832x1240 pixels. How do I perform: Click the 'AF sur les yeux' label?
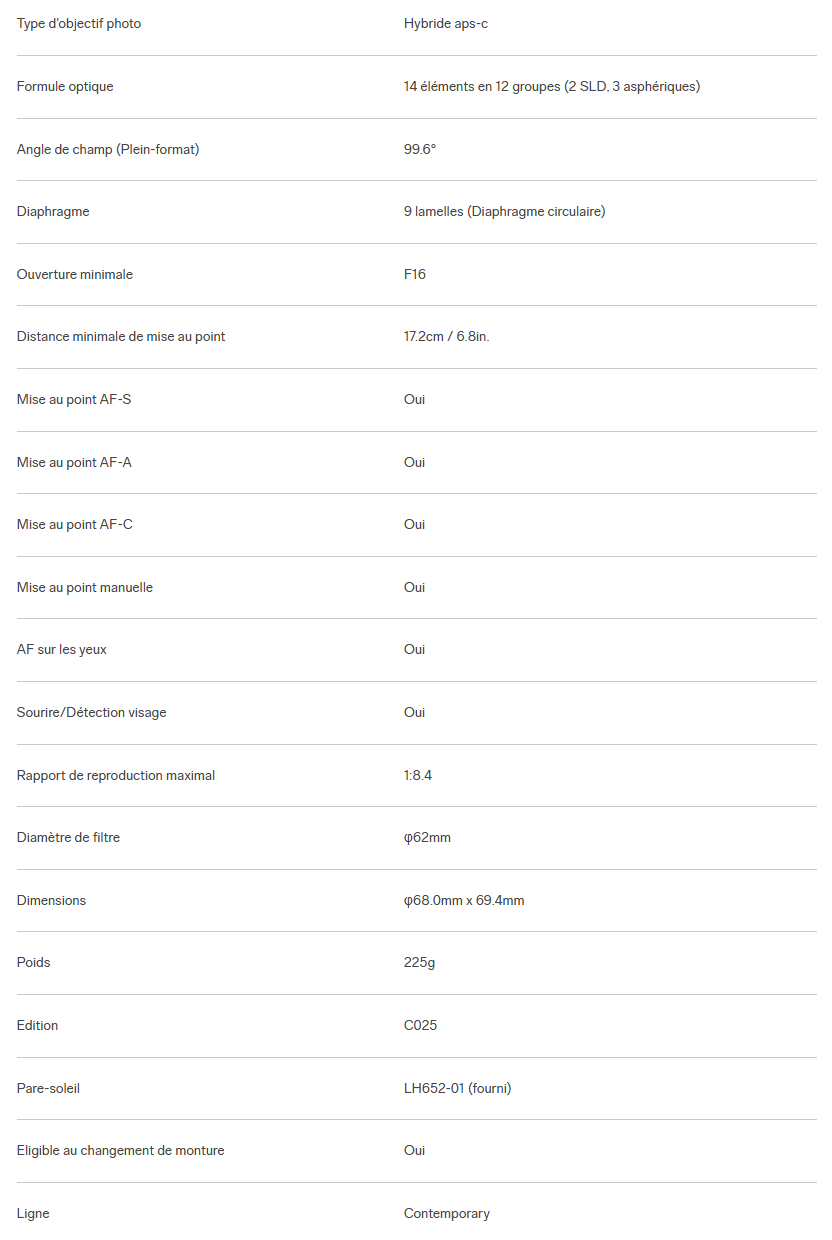[x=62, y=649]
